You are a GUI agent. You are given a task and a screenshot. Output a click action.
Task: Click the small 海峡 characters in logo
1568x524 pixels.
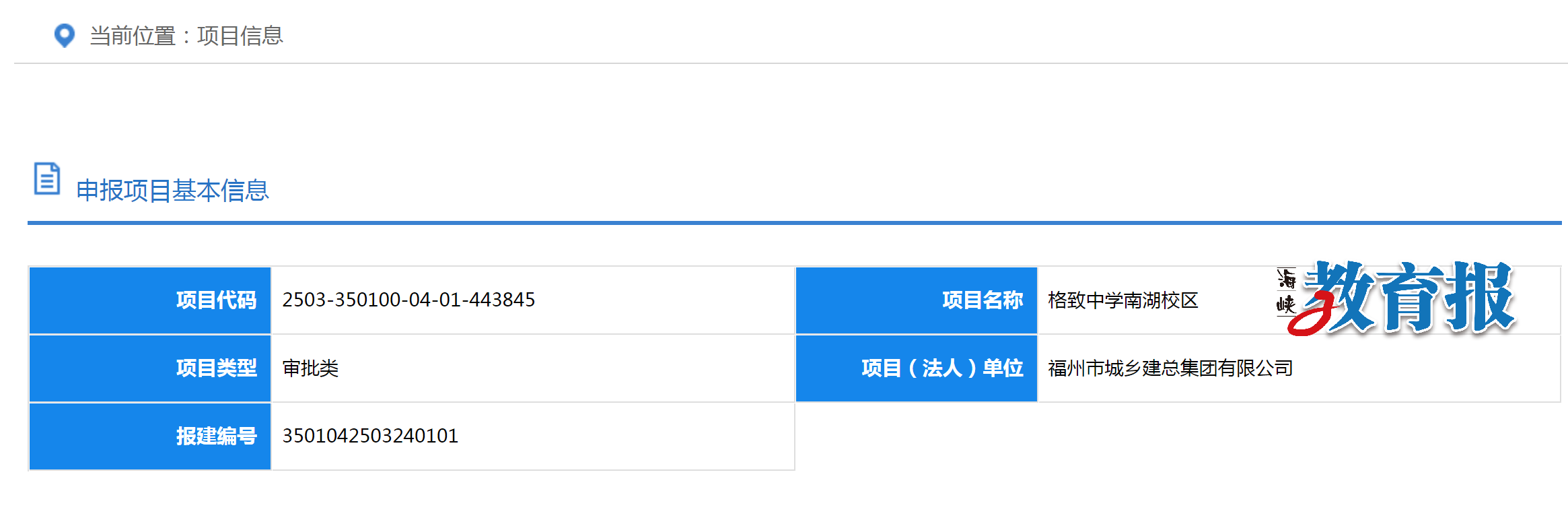pyautogui.click(x=1286, y=291)
